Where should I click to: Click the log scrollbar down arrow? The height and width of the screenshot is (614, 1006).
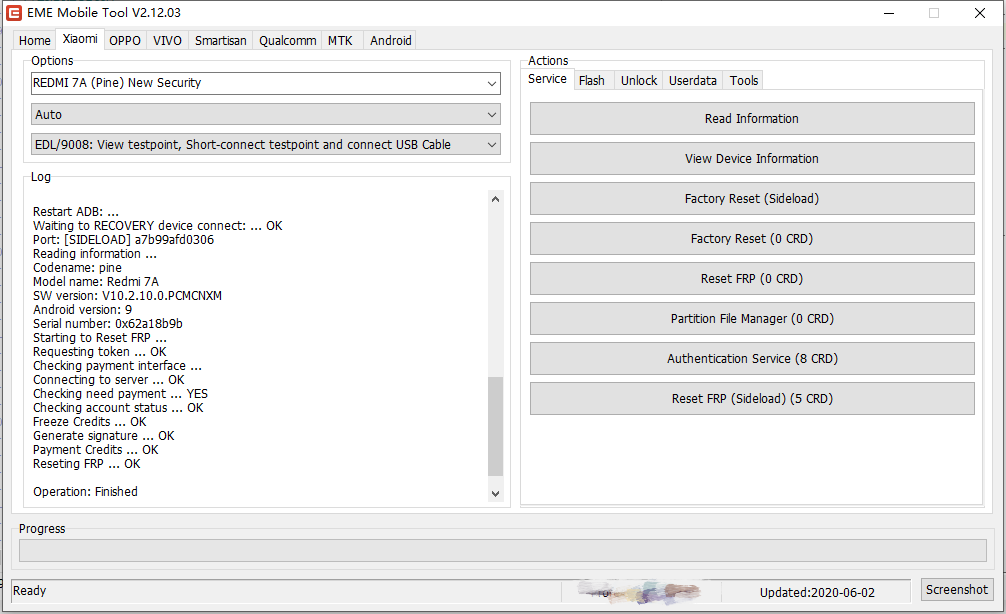[495, 493]
